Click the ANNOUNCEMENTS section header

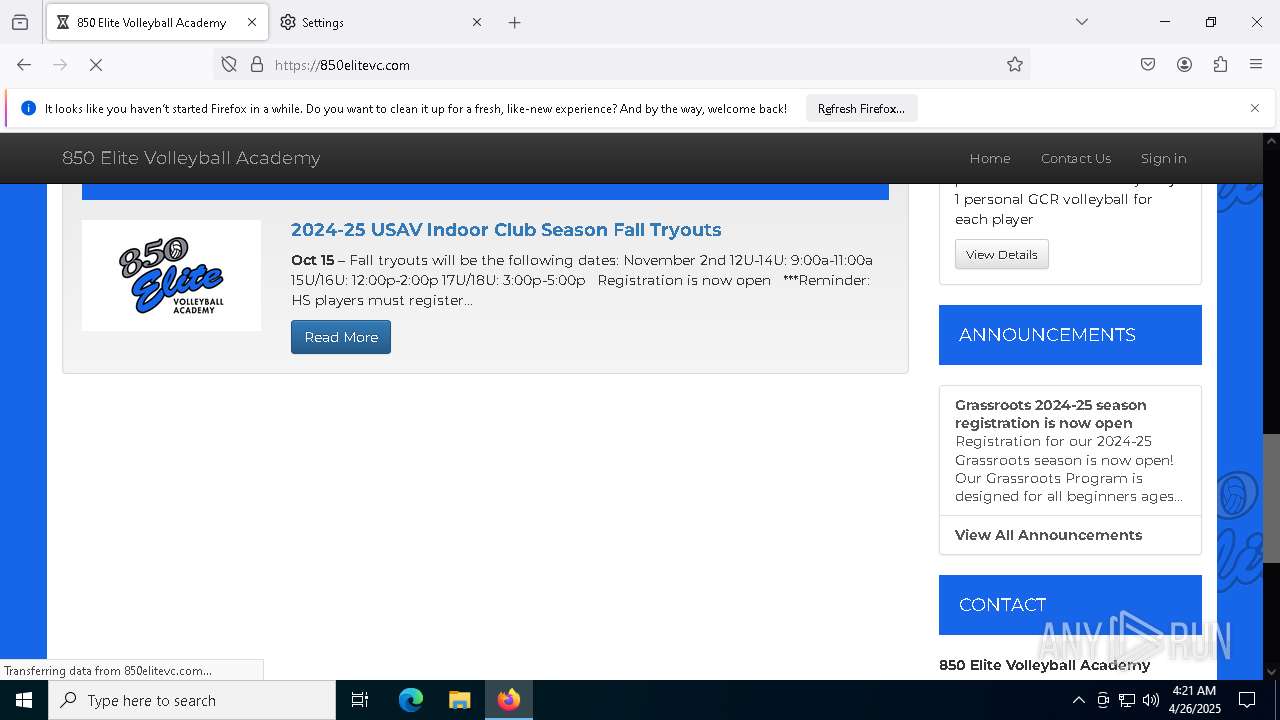click(x=1070, y=335)
